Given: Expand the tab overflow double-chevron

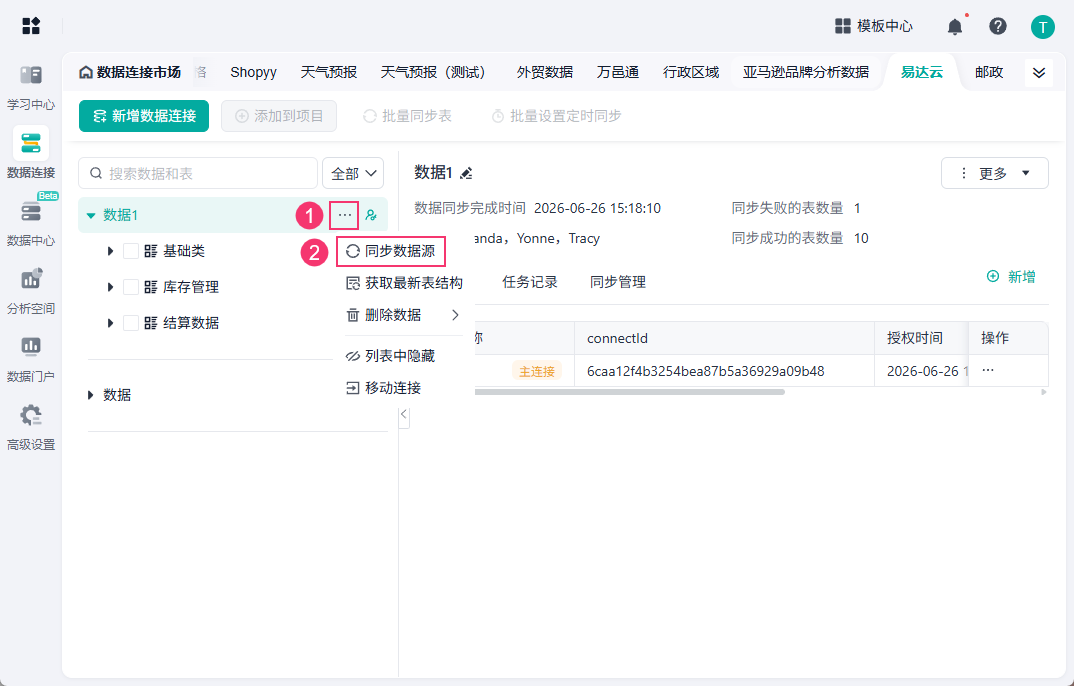Looking at the screenshot, I should (1039, 73).
